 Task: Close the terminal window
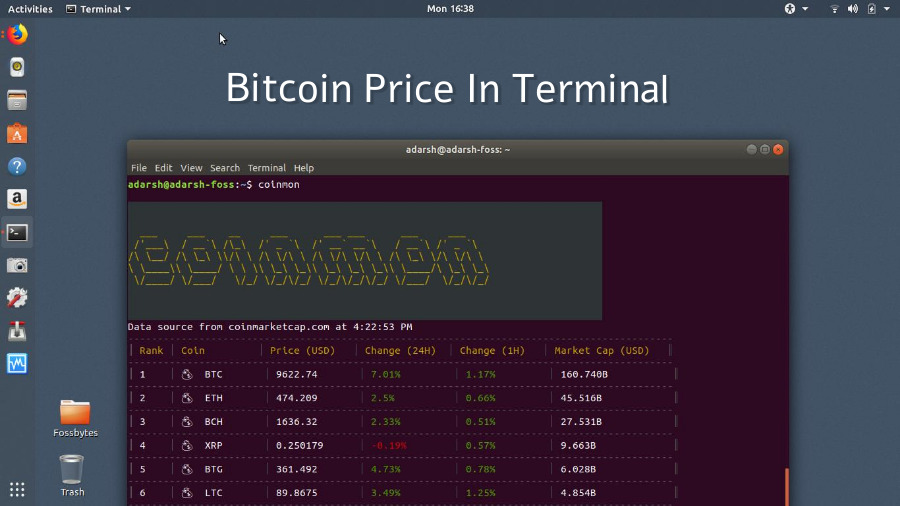[778, 149]
